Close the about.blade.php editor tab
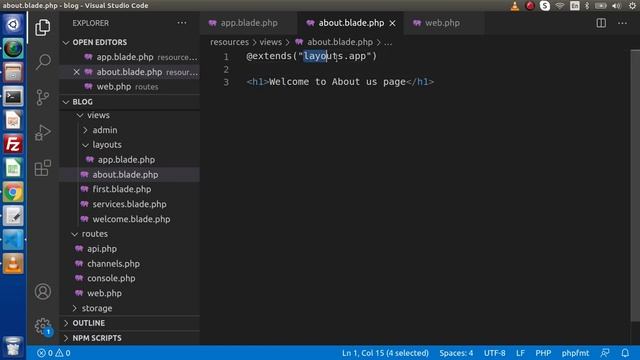The height and width of the screenshot is (360, 640). [392, 23]
